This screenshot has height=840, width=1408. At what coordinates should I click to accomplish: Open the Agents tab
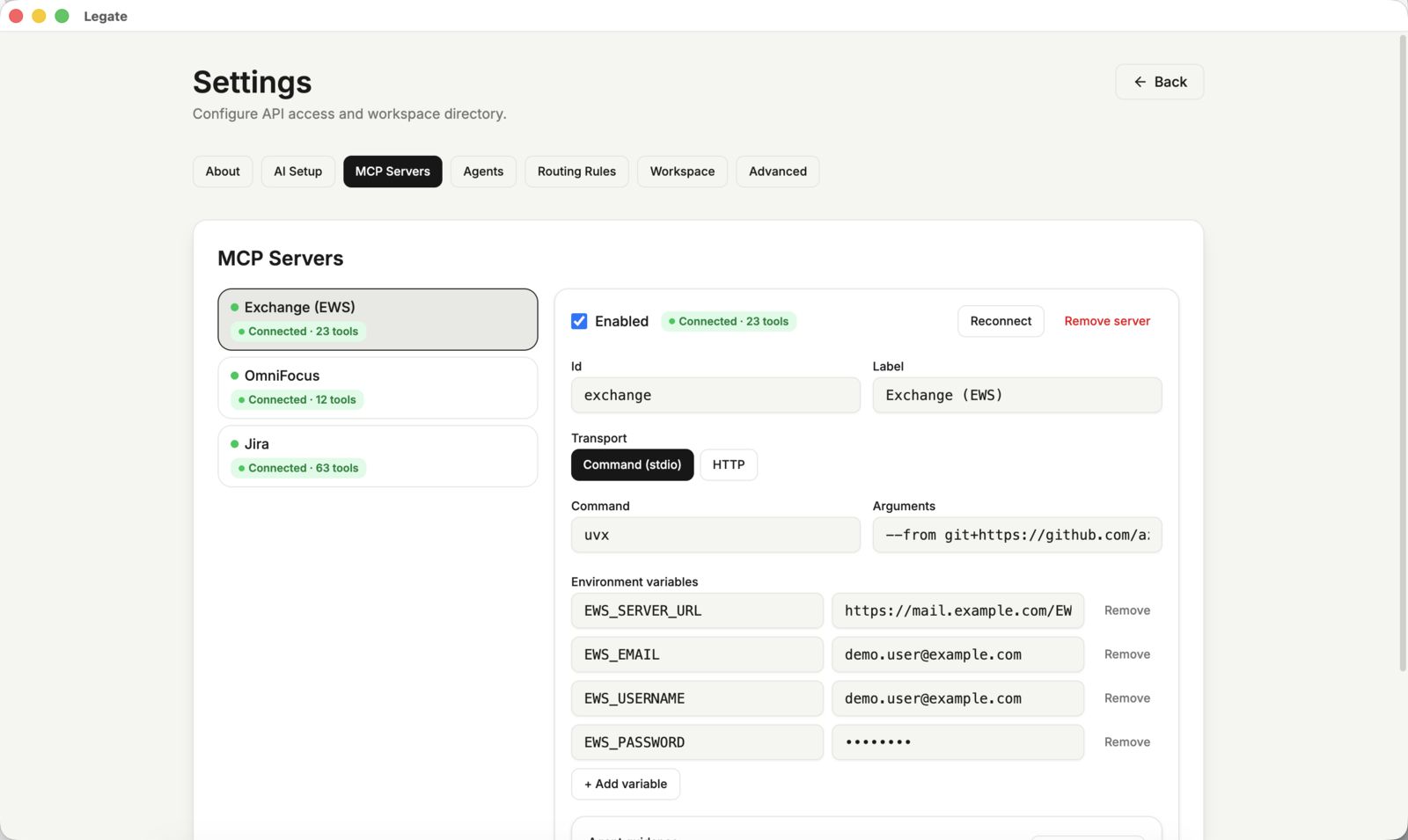(483, 172)
